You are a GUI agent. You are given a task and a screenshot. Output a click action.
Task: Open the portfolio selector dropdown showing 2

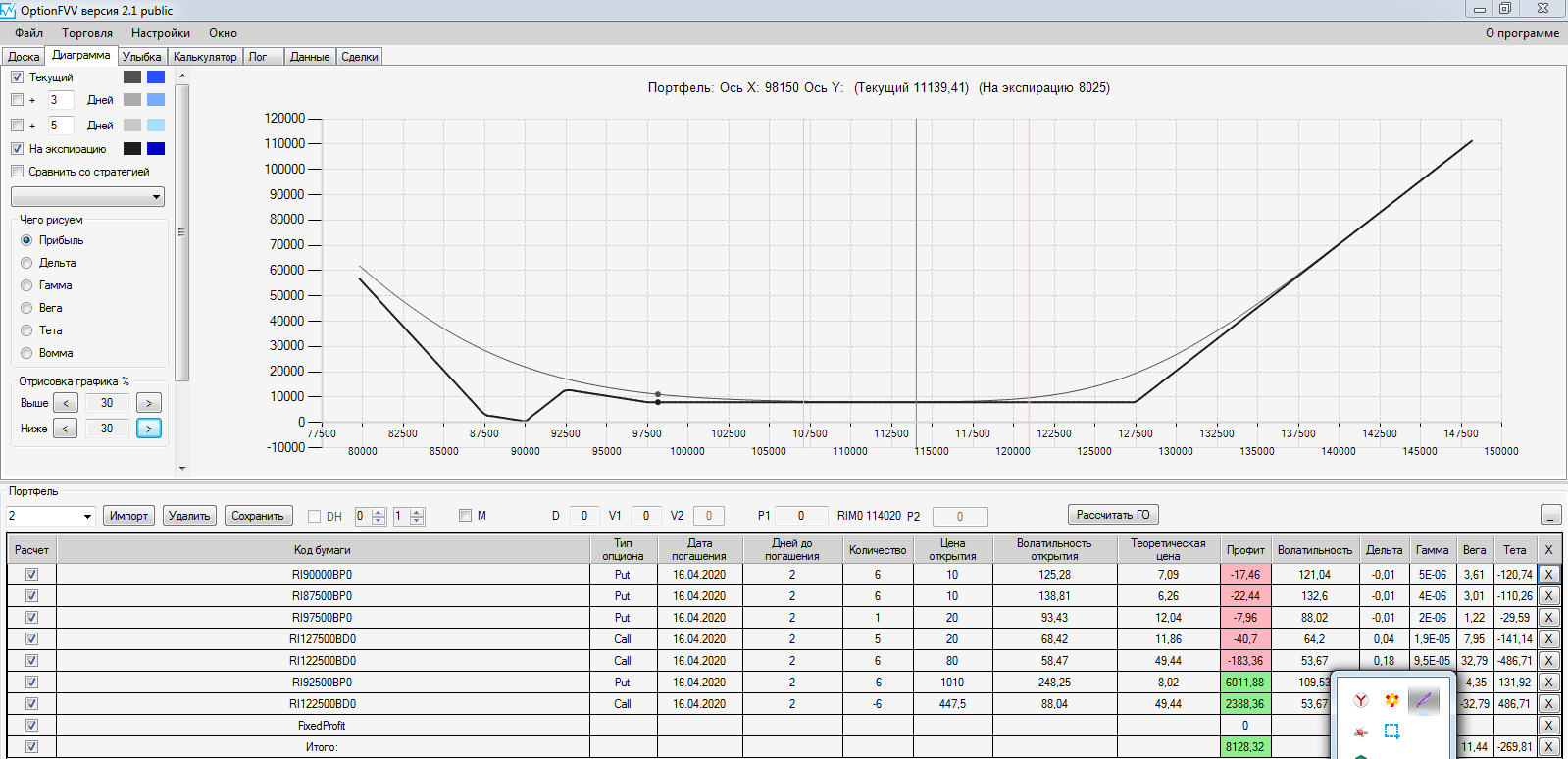coord(50,516)
